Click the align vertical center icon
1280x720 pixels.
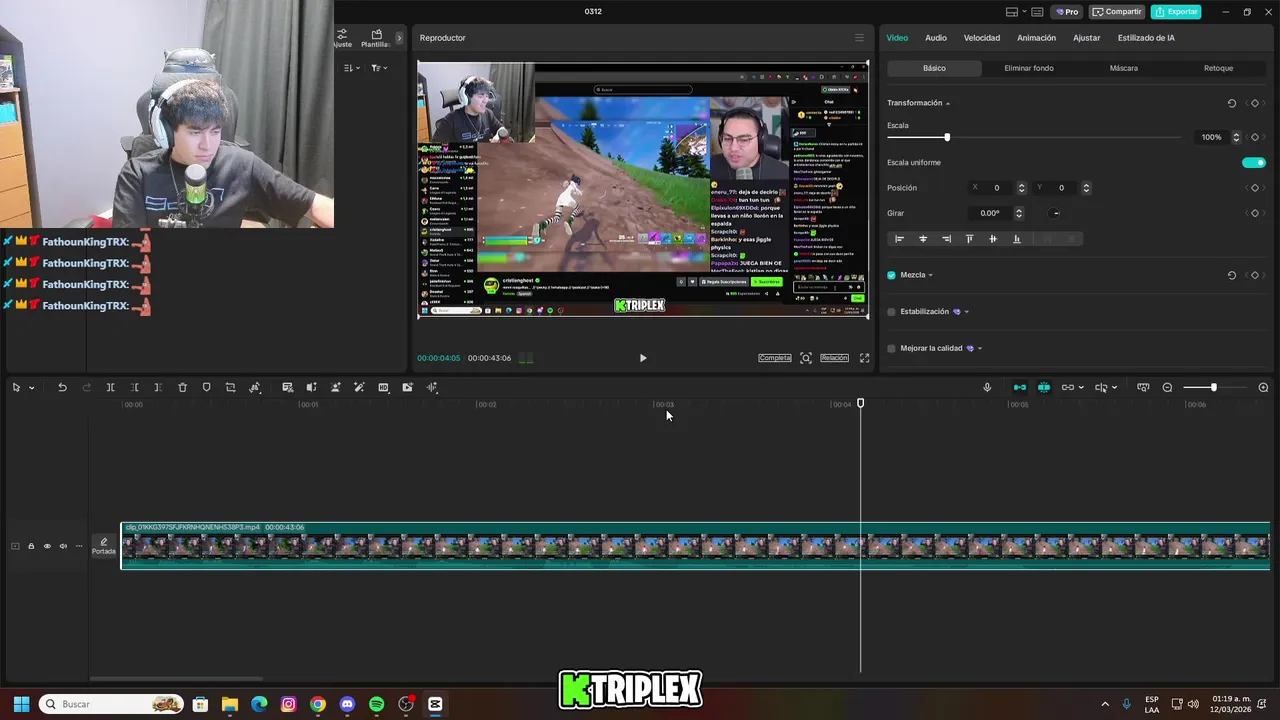tap(993, 239)
